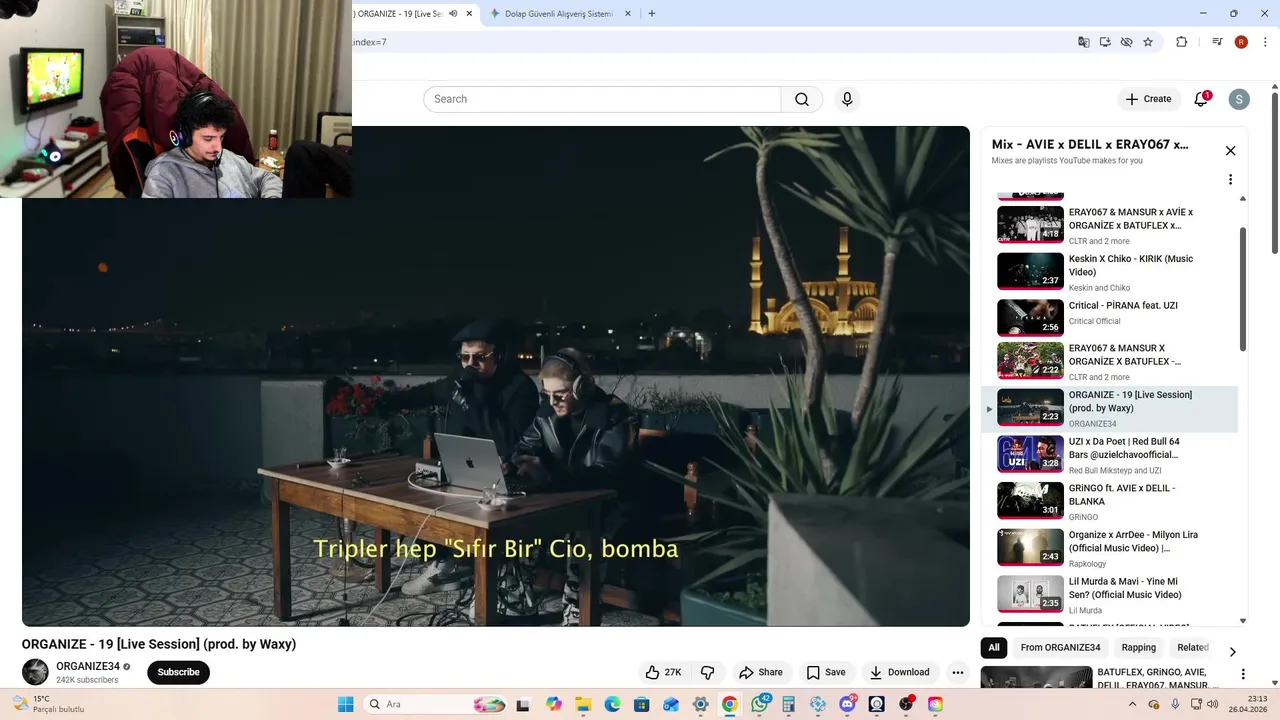Select the Rapping filter chip

1138,648
